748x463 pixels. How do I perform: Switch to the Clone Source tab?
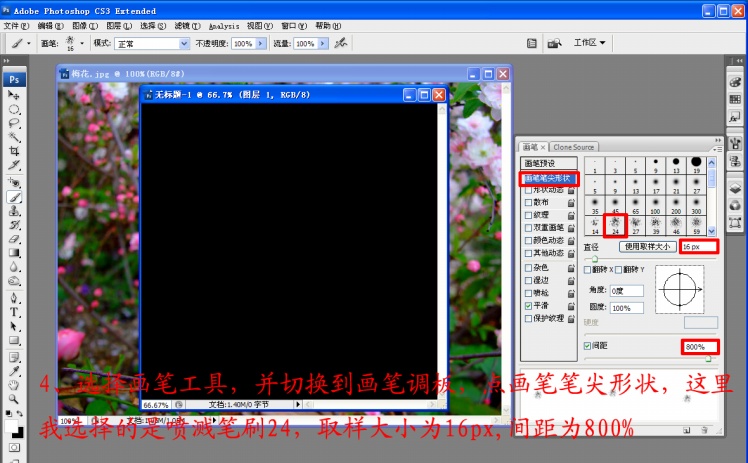pyautogui.click(x=574, y=147)
